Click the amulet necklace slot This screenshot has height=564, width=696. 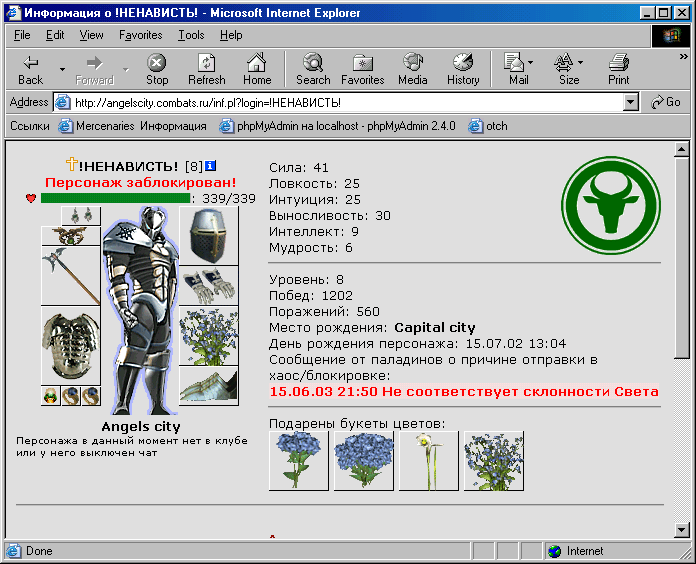point(71,236)
